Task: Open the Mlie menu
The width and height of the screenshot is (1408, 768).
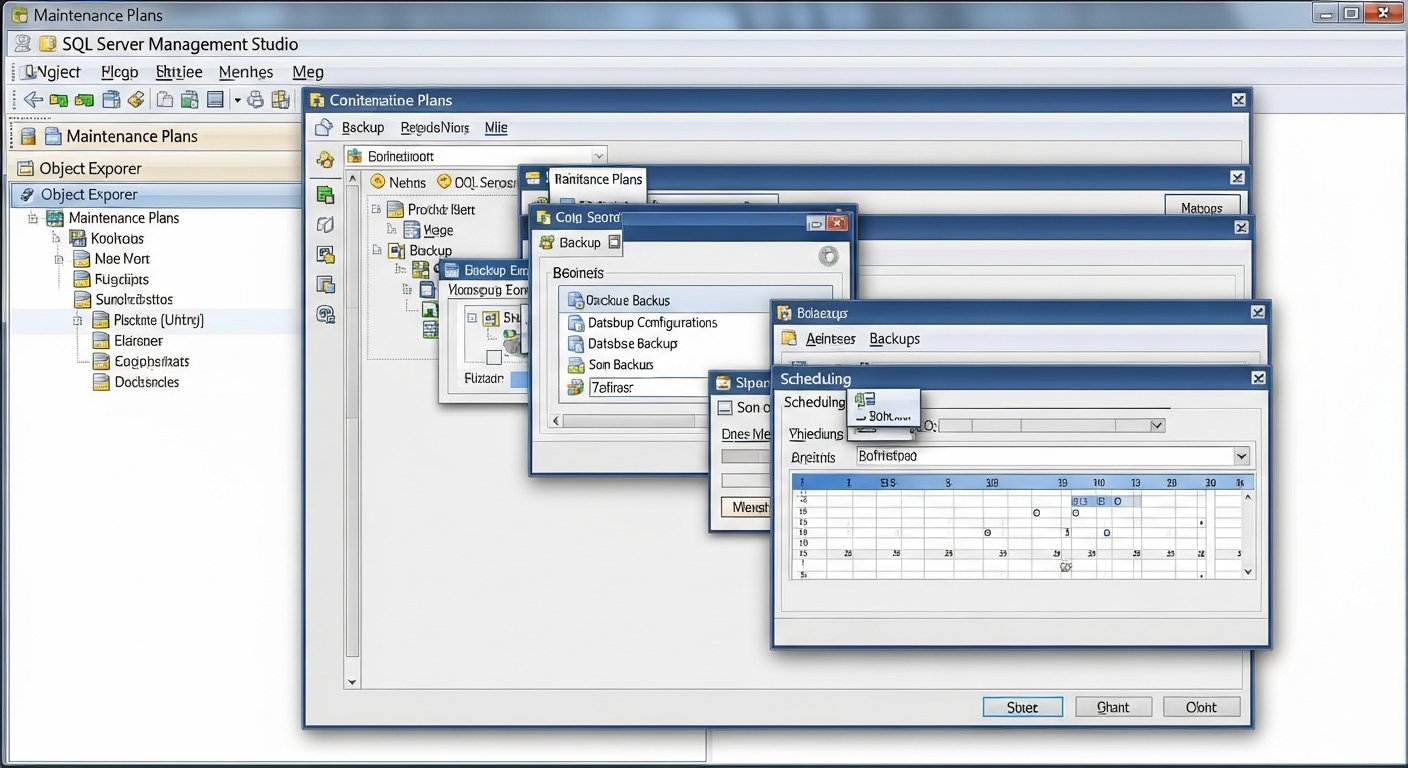Action: tap(496, 128)
